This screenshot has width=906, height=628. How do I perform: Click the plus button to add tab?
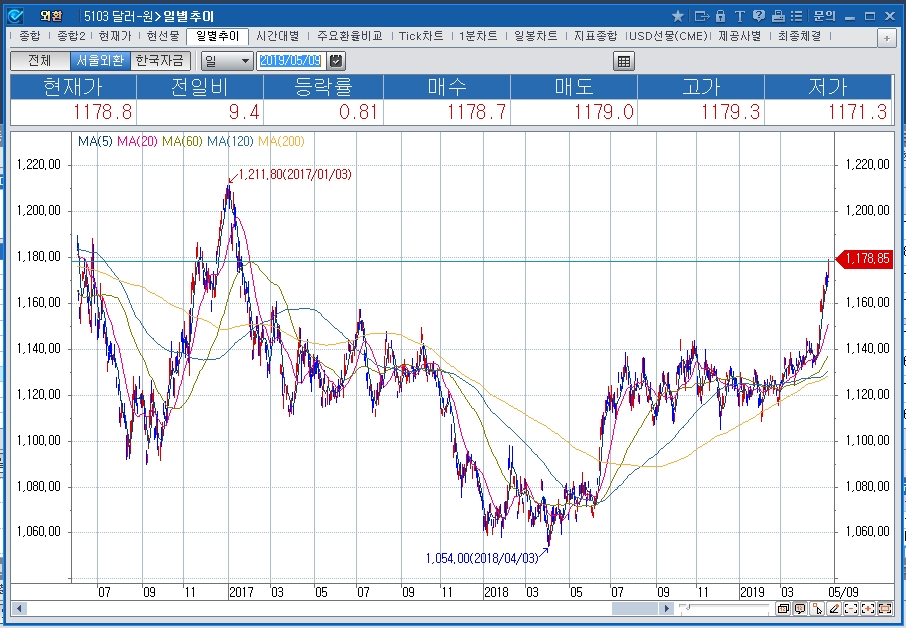point(886,37)
